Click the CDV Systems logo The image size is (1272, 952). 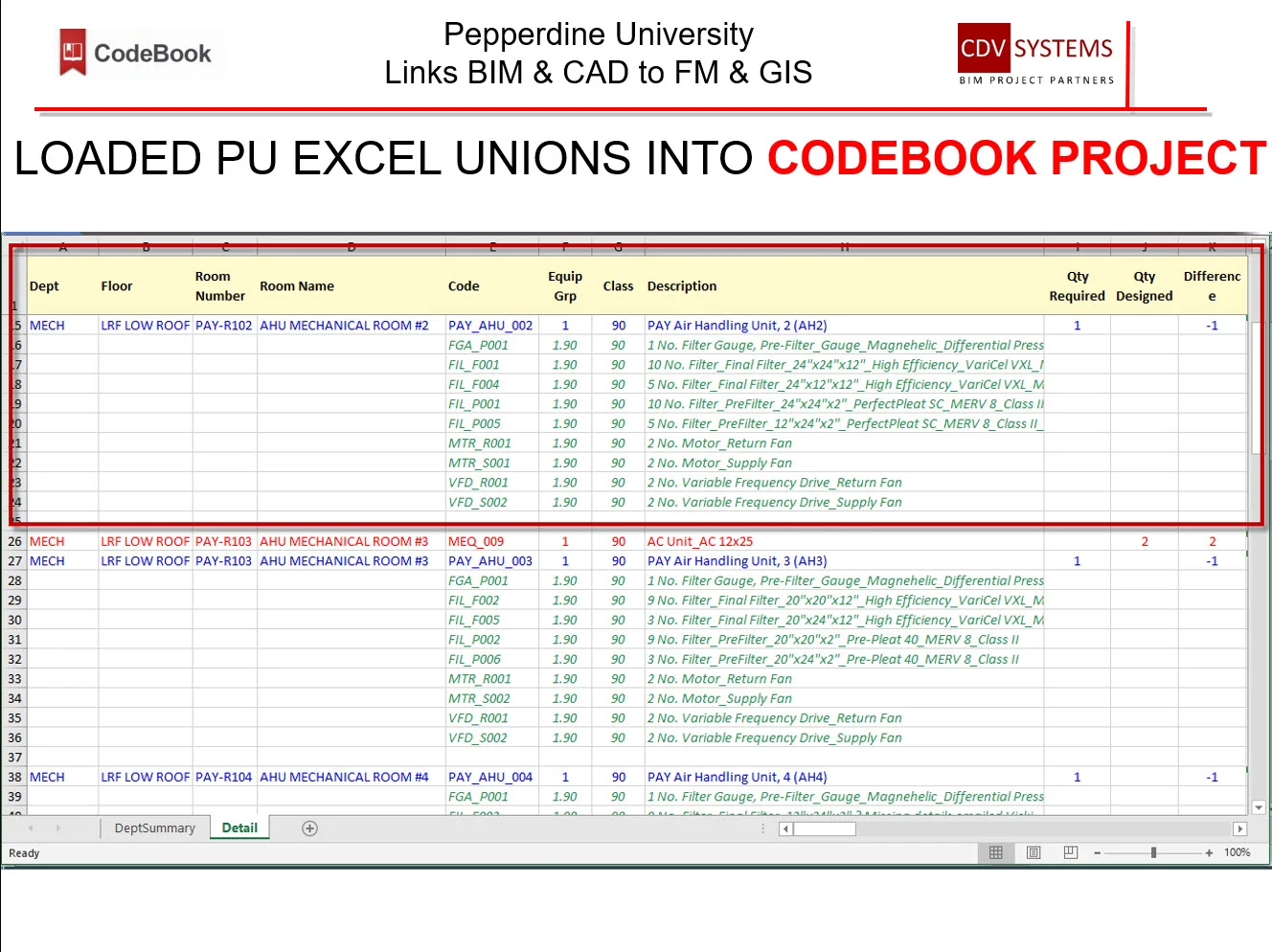coord(1036,55)
